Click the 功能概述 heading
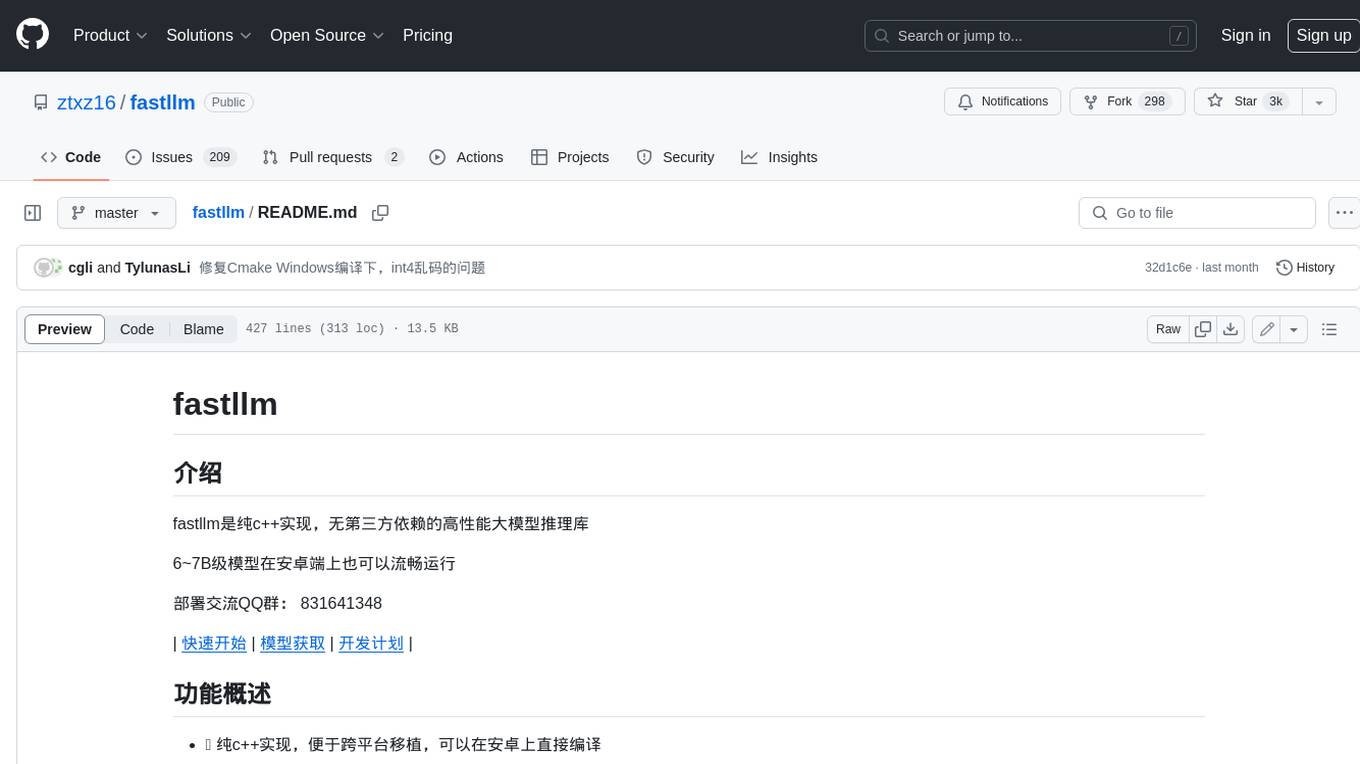This screenshot has width=1360, height=764. [222, 693]
